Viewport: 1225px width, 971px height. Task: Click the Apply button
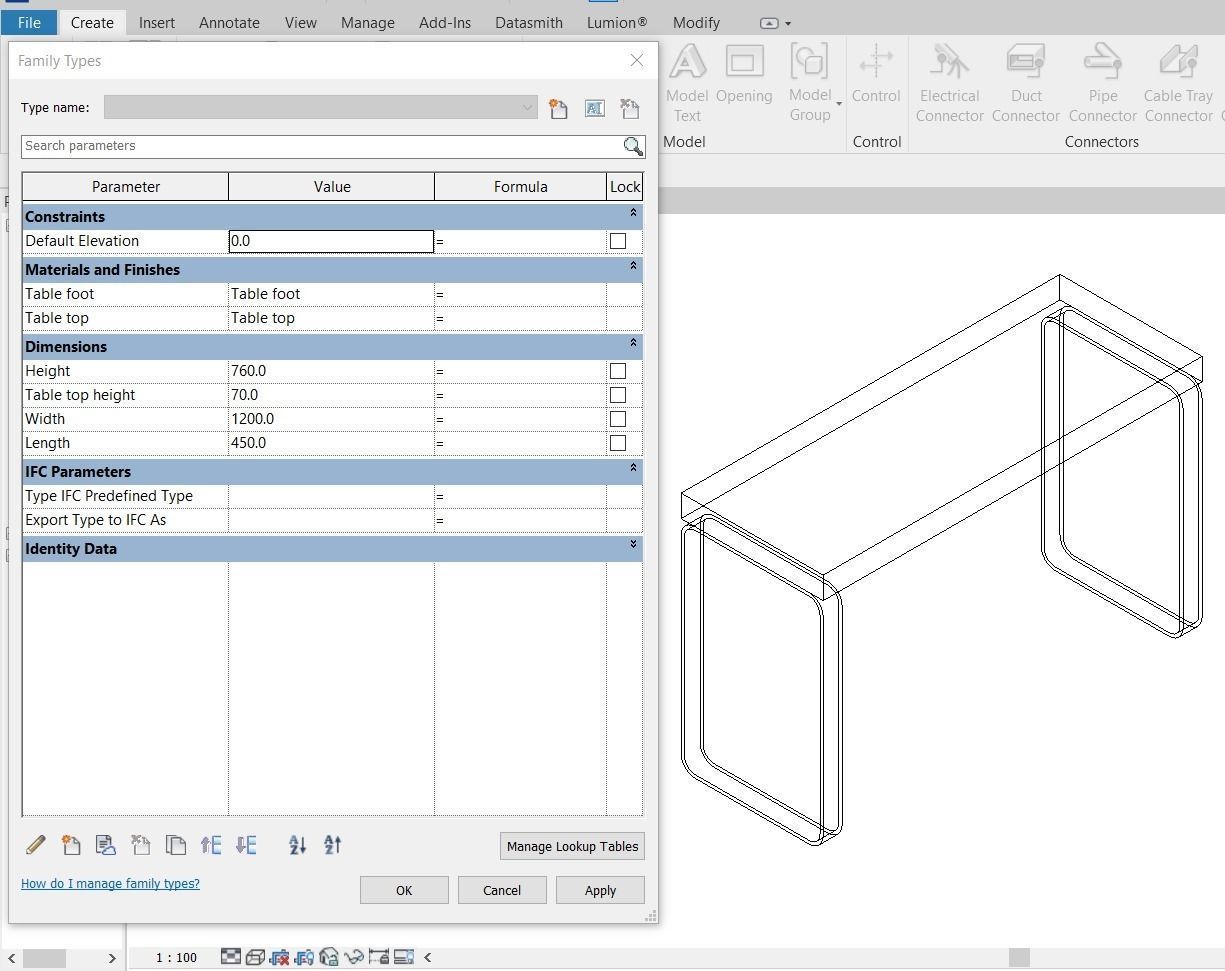(600, 890)
